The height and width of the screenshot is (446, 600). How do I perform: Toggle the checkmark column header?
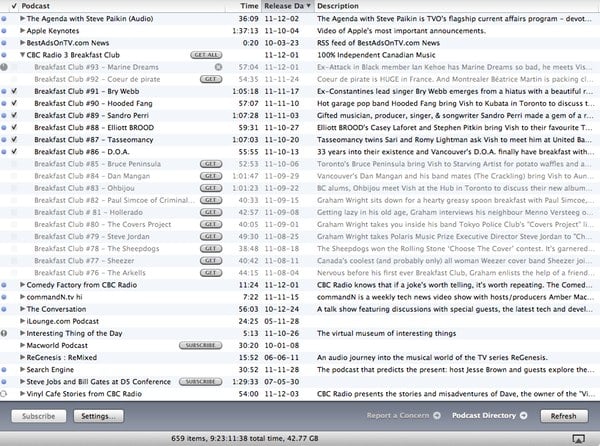(14, 6)
